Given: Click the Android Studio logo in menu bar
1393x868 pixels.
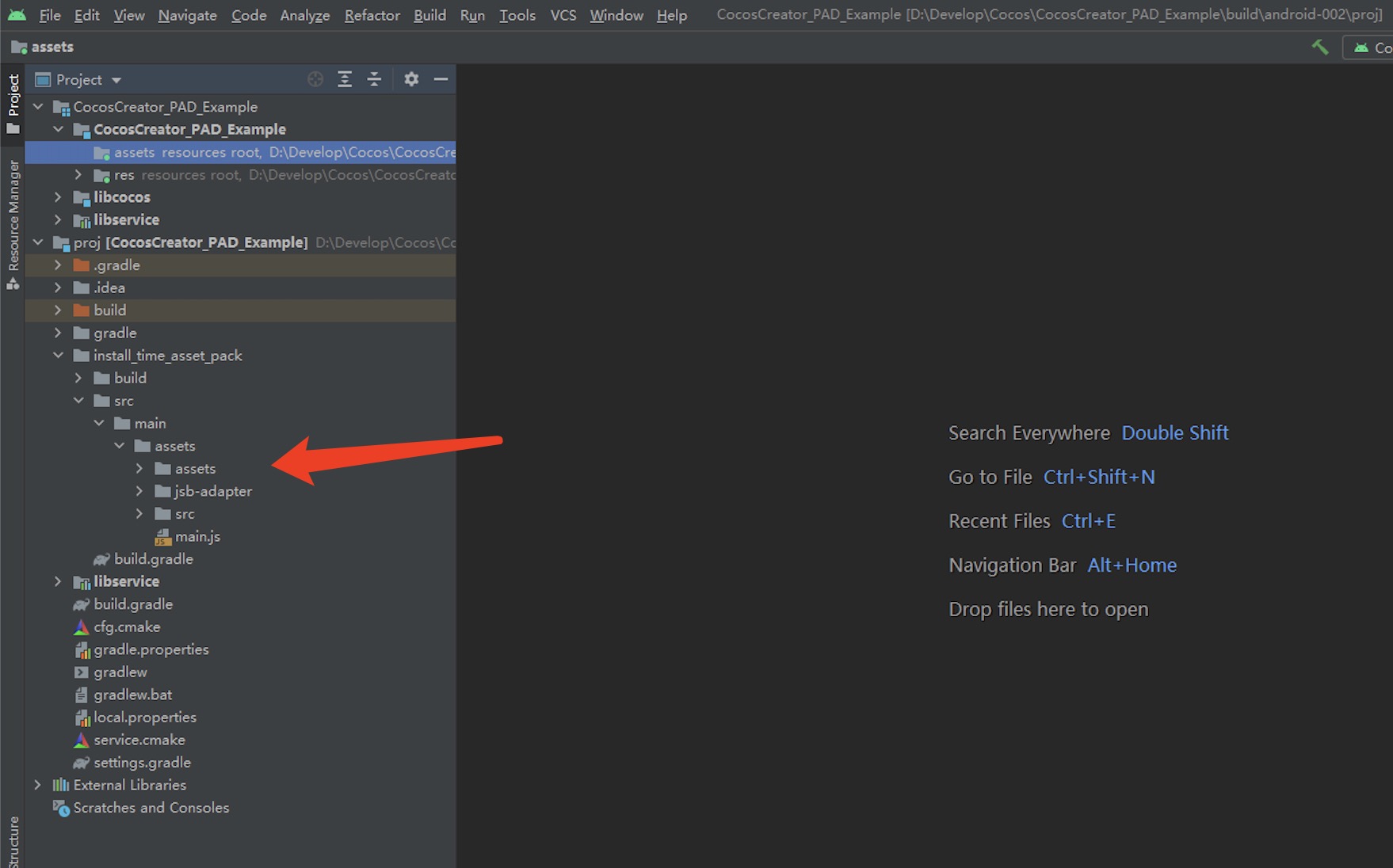Looking at the screenshot, I should pyautogui.click(x=16, y=14).
